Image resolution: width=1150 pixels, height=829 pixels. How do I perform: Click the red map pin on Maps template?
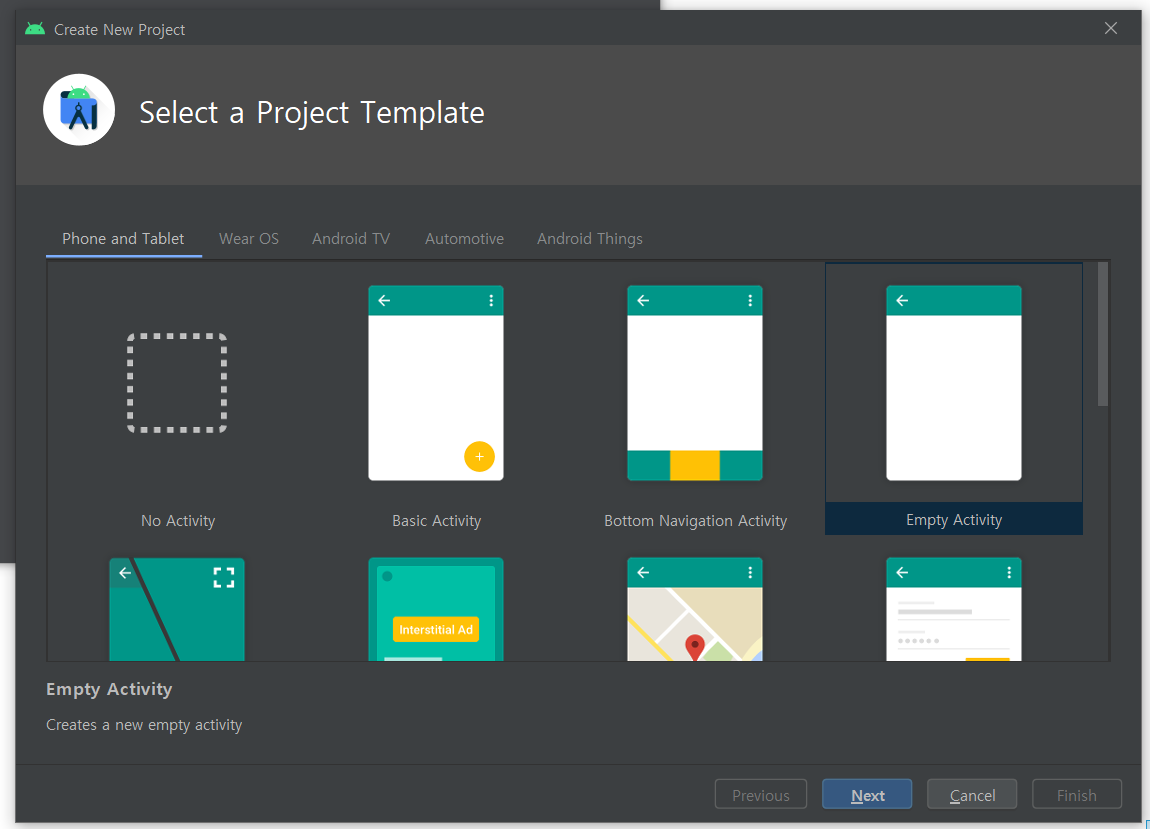click(x=695, y=648)
